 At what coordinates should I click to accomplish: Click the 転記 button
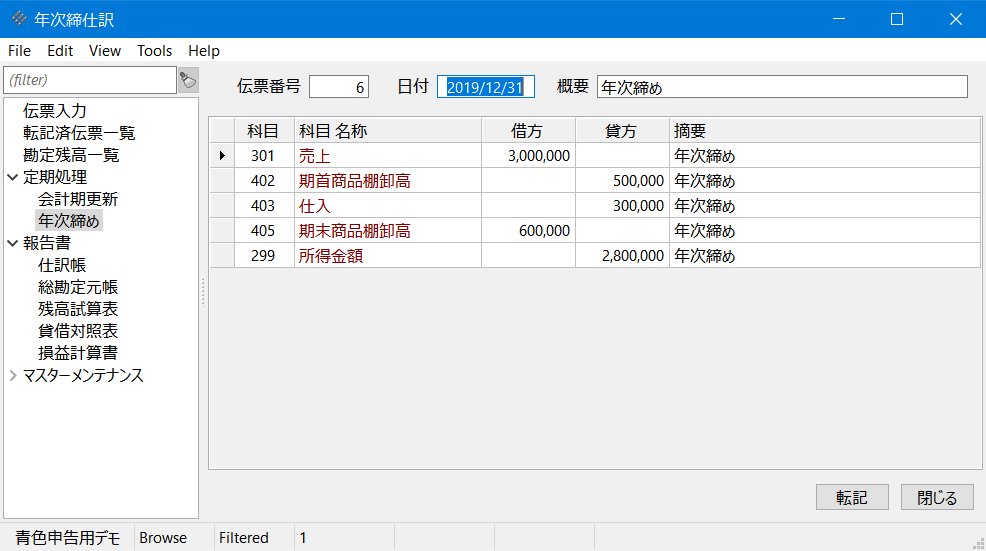pyautogui.click(x=852, y=497)
